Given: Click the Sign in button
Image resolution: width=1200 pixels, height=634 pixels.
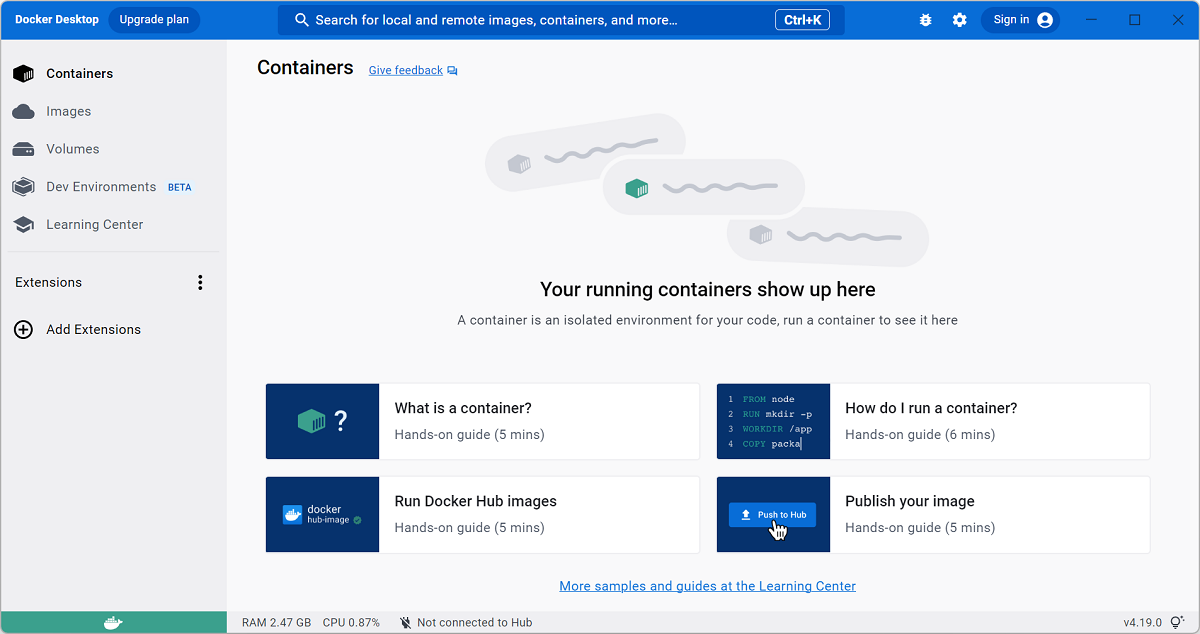Looking at the screenshot, I should 1020,19.
